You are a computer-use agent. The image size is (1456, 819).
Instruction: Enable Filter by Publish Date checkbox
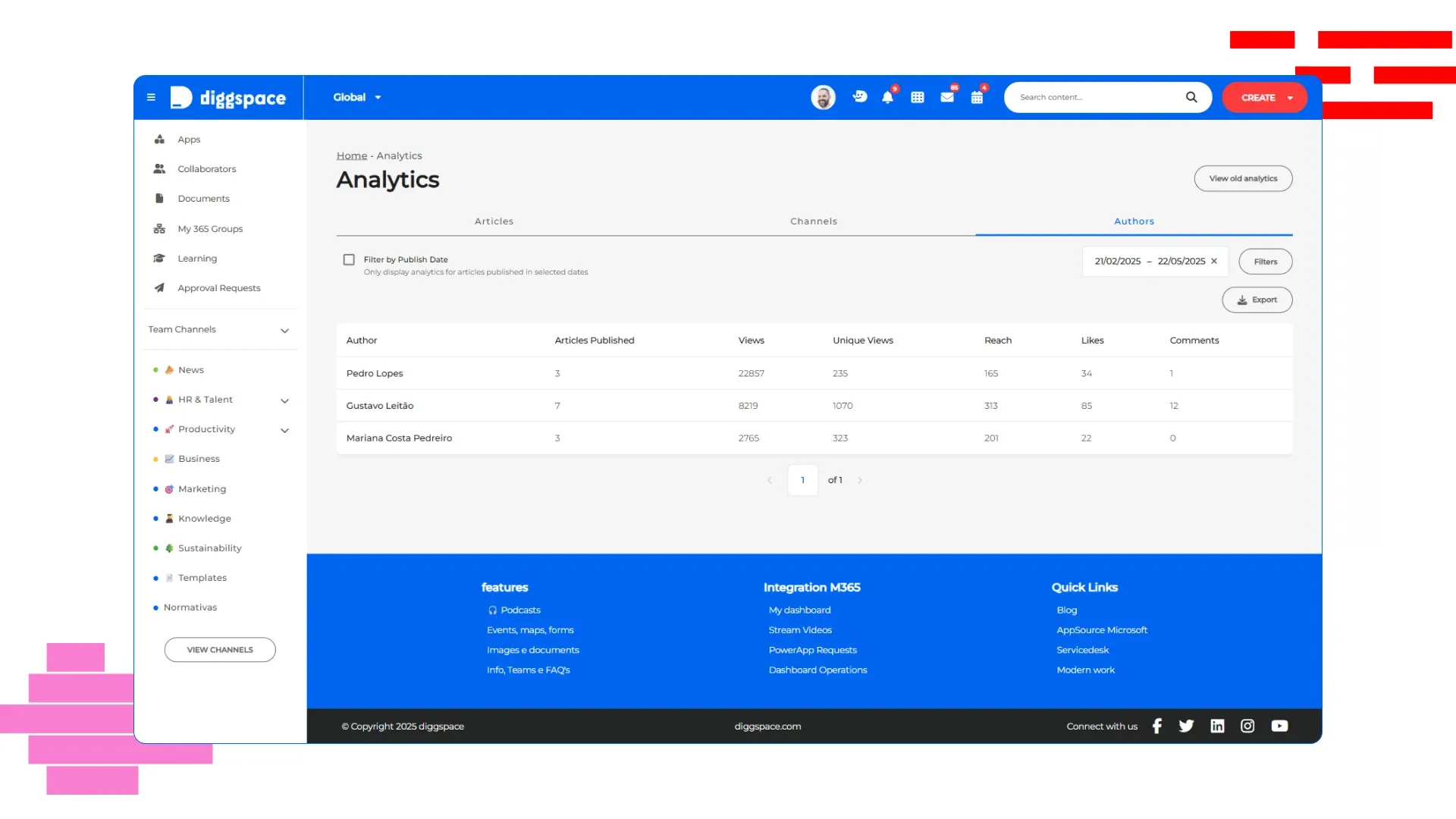click(x=349, y=259)
